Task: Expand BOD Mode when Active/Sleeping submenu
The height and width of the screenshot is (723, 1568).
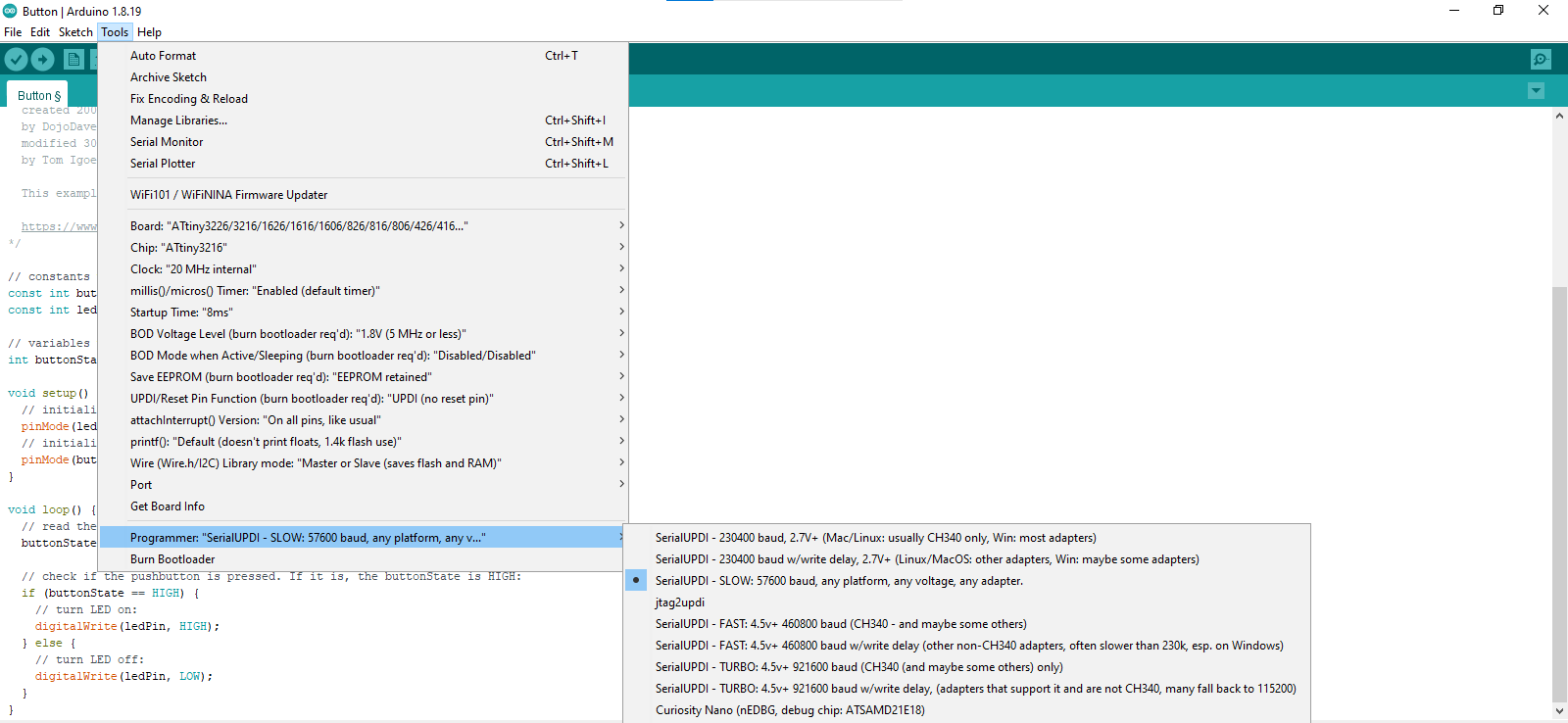Action: (x=363, y=356)
